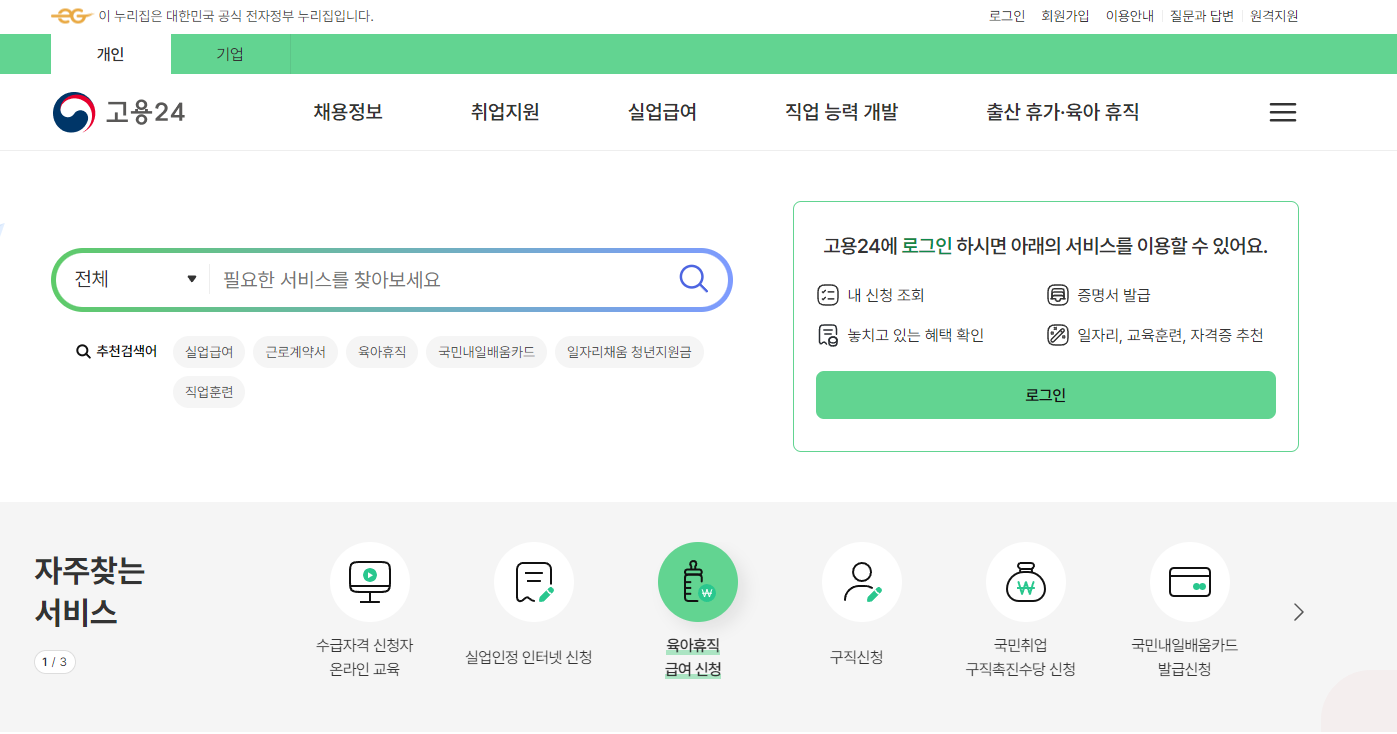The image size is (1397, 734).
Task: Click the 회원가입 link
Action: [1065, 16]
